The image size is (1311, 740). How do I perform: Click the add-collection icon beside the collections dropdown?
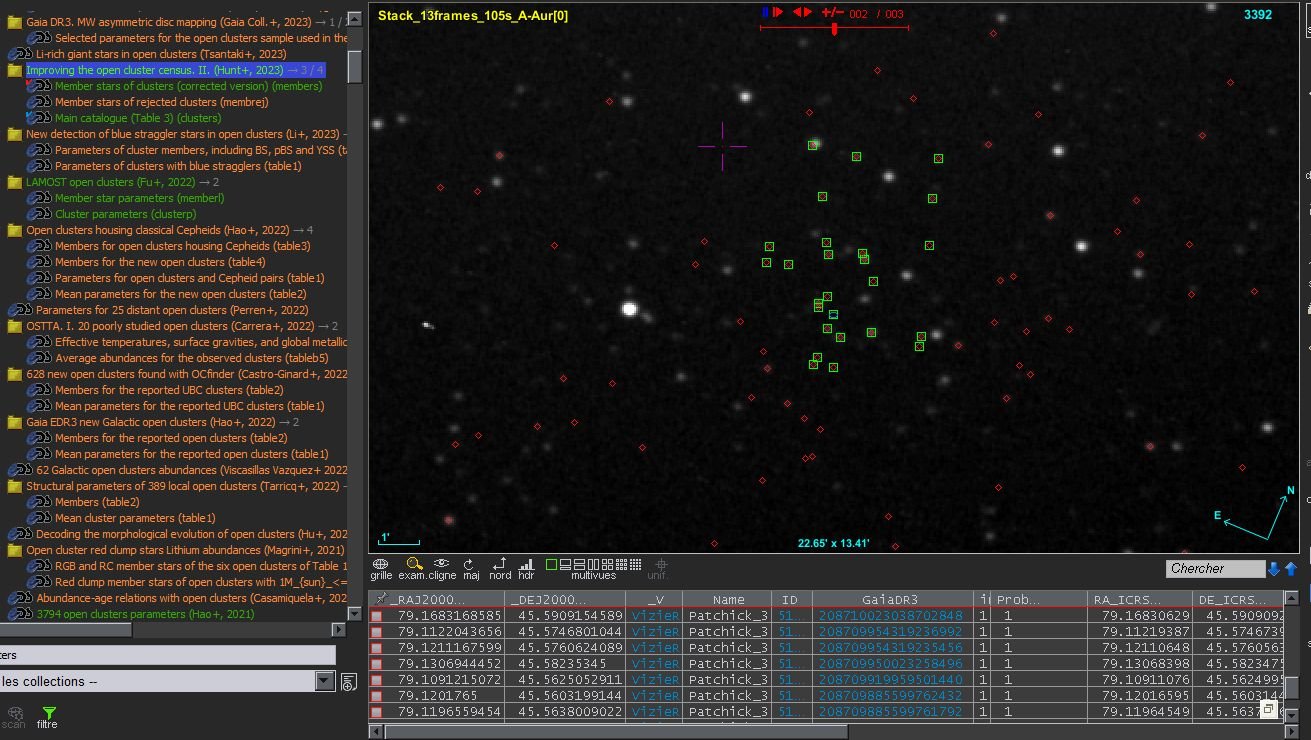[x=348, y=682]
